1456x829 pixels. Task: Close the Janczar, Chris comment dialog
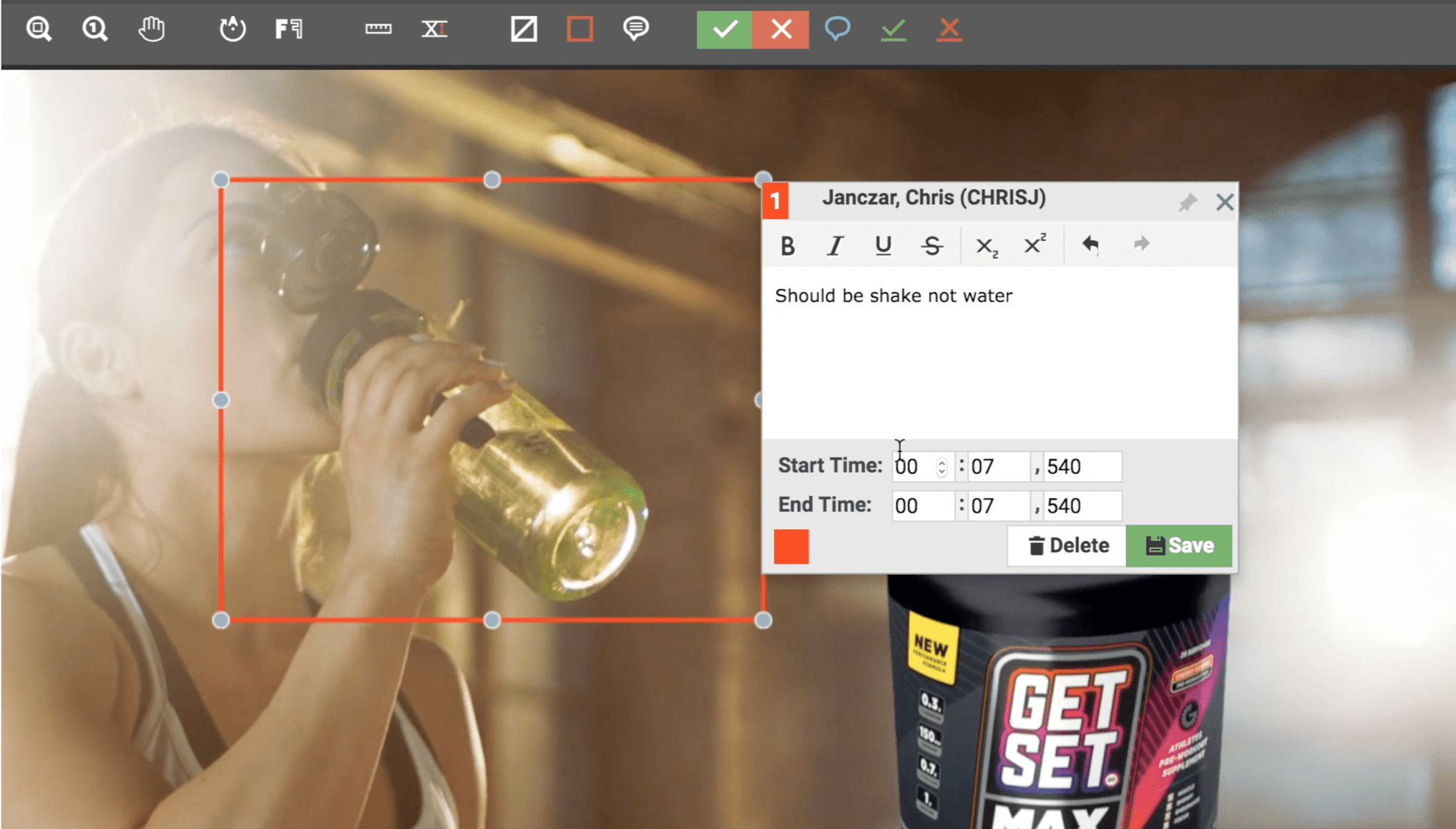1225,202
